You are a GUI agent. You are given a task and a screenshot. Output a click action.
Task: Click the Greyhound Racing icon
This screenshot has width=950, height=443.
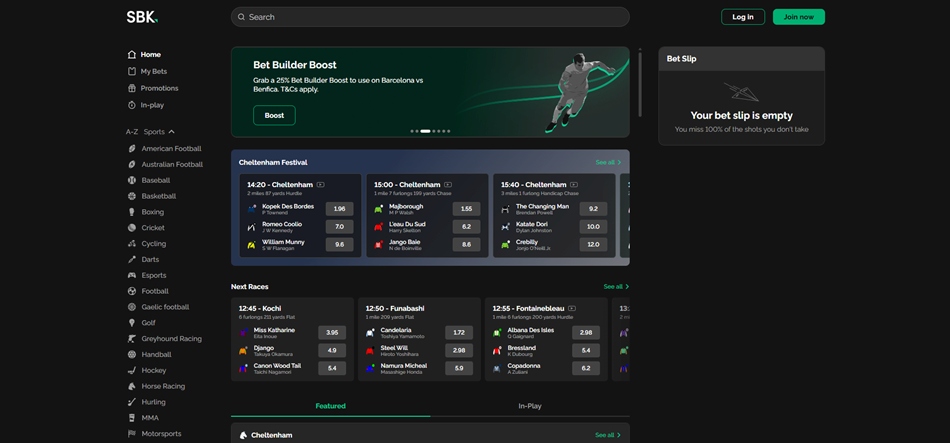pyautogui.click(x=131, y=339)
